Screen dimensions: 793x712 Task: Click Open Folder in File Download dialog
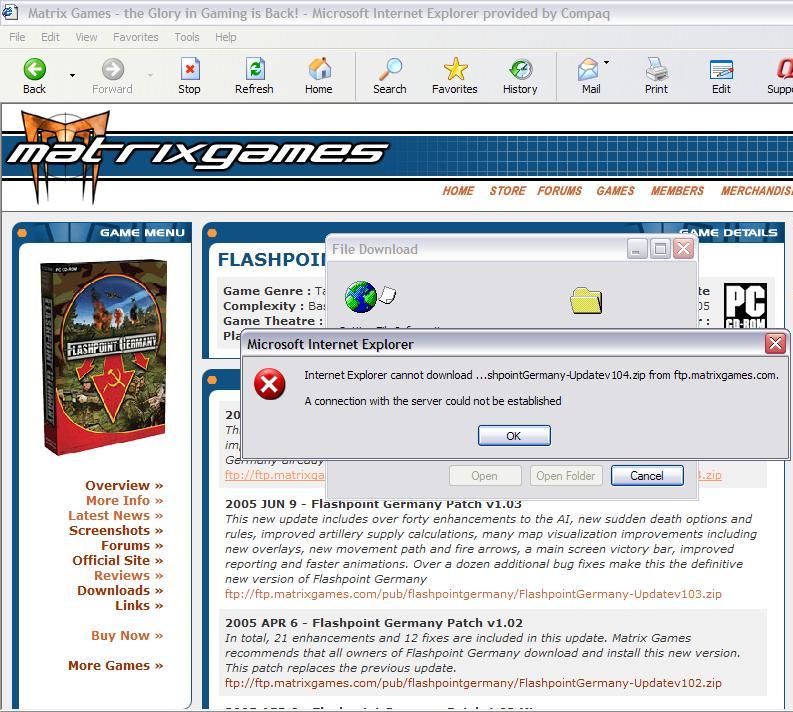tap(566, 476)
